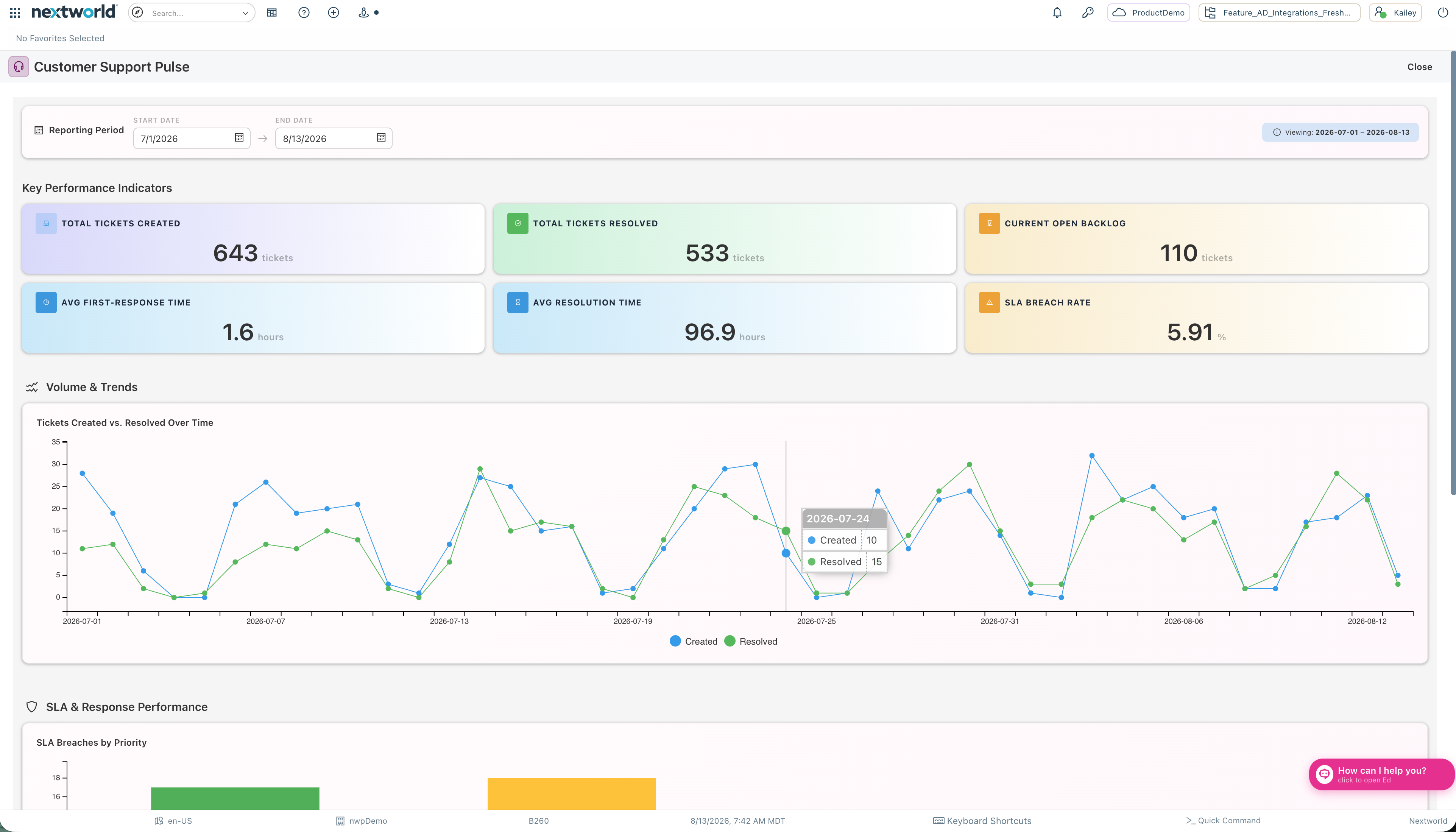Open the key icon in header

(1087, 12)
